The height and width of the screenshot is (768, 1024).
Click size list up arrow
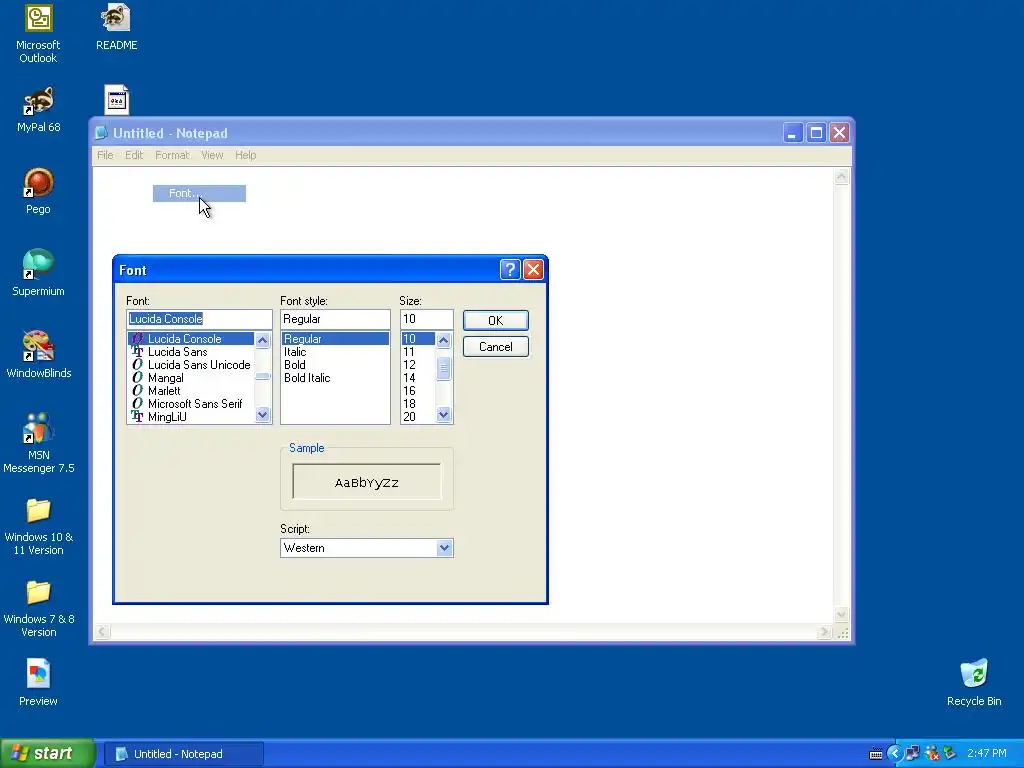click(x=443, y=340)
